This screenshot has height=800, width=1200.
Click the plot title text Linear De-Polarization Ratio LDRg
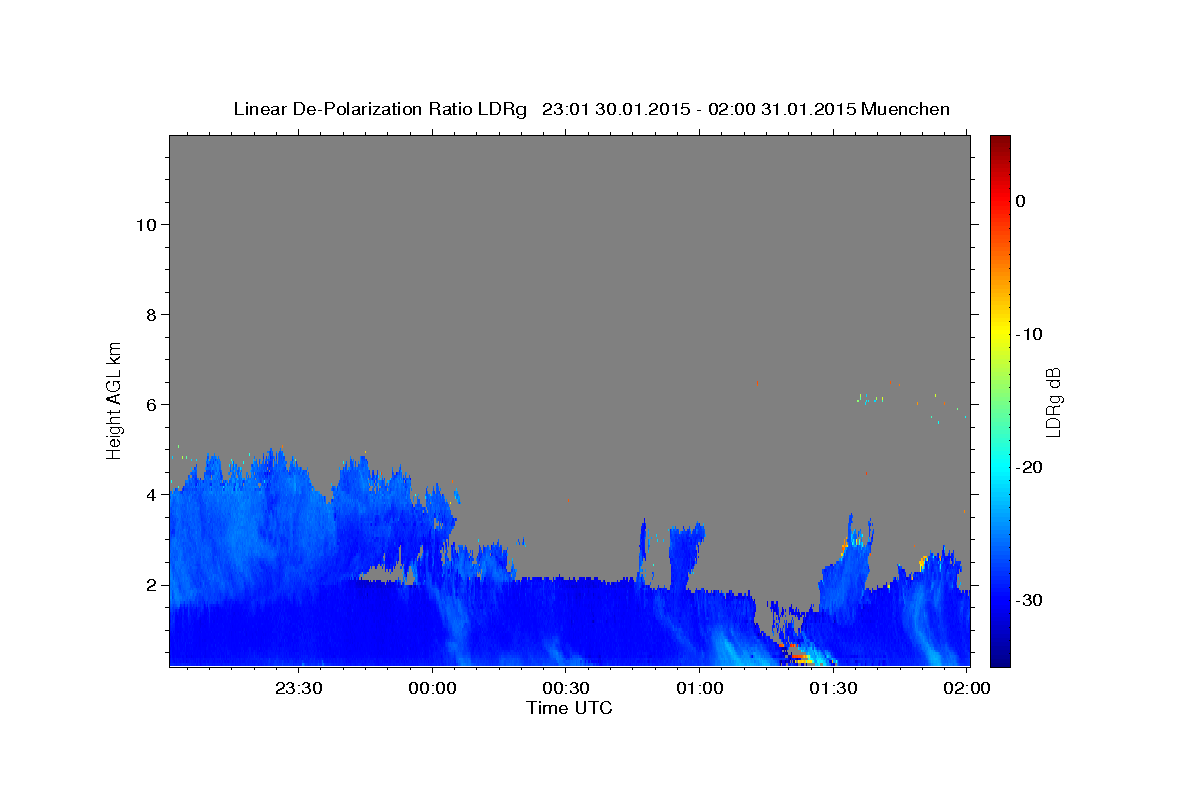coord(380,109)
